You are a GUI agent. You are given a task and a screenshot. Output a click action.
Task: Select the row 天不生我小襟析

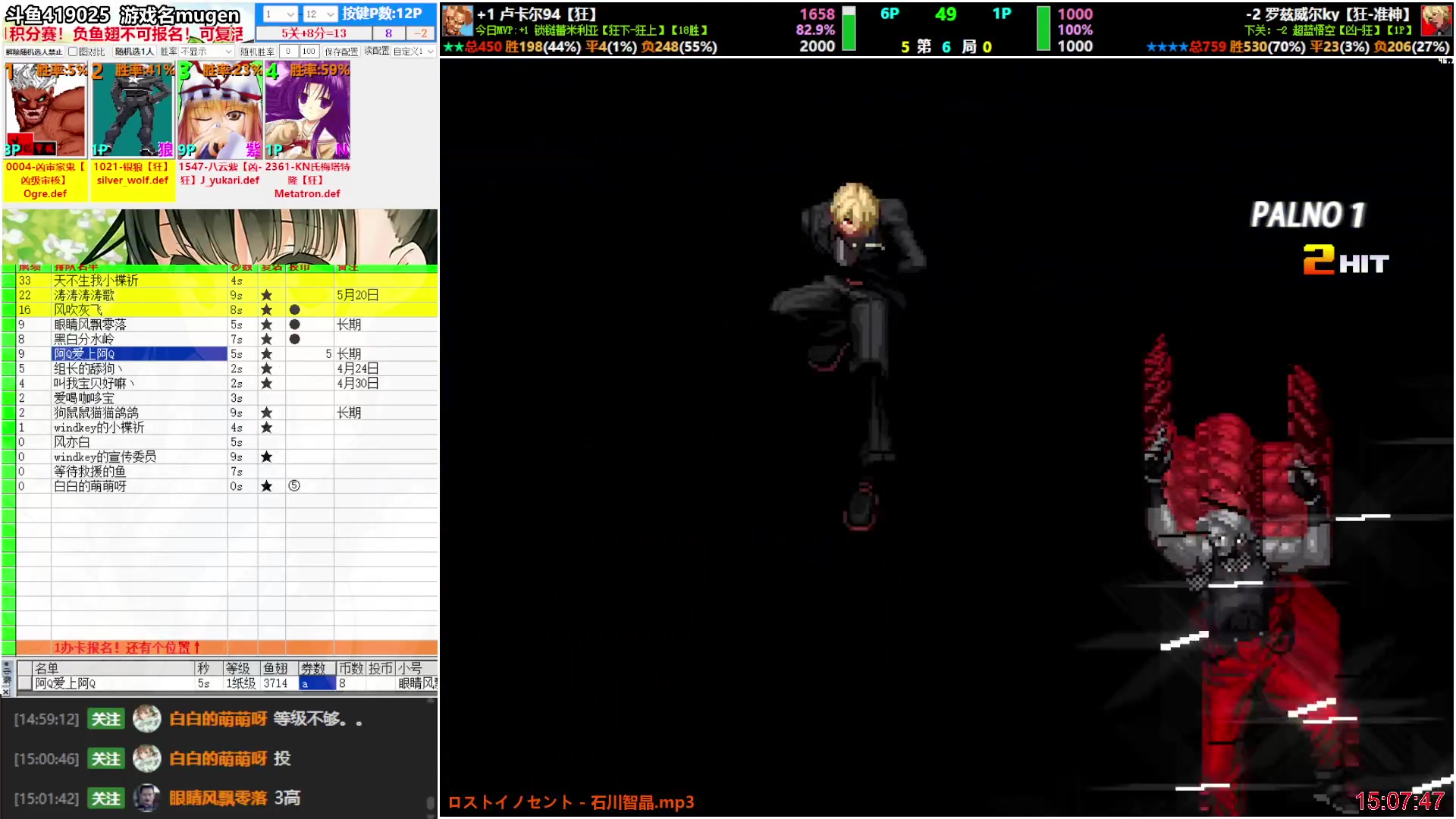point(227,281)
